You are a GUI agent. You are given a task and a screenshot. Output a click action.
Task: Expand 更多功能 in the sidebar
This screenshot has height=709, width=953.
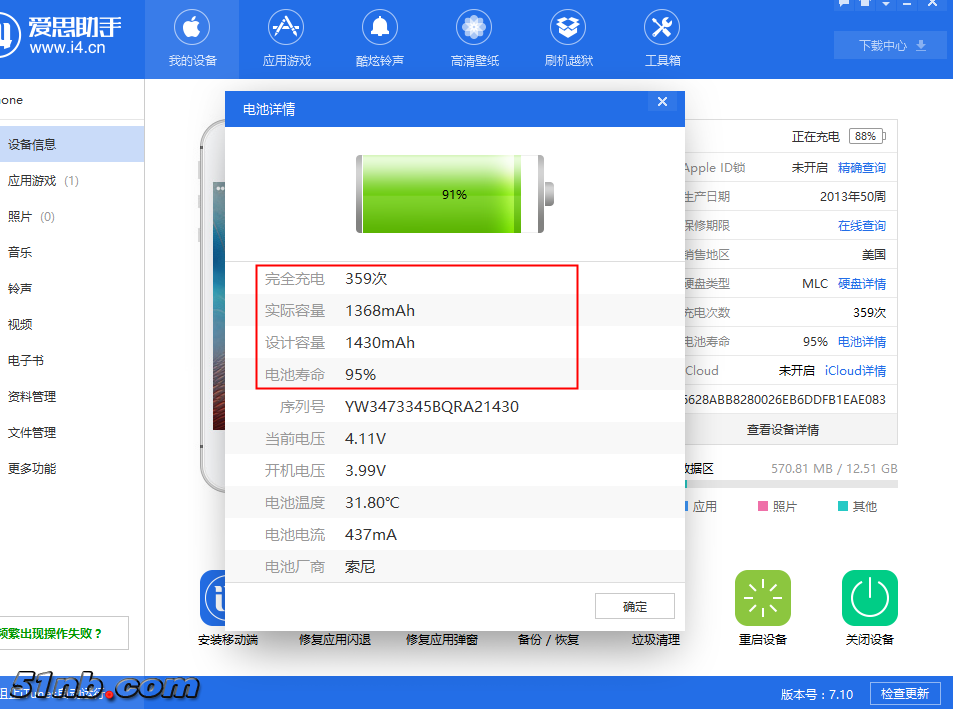32,468
